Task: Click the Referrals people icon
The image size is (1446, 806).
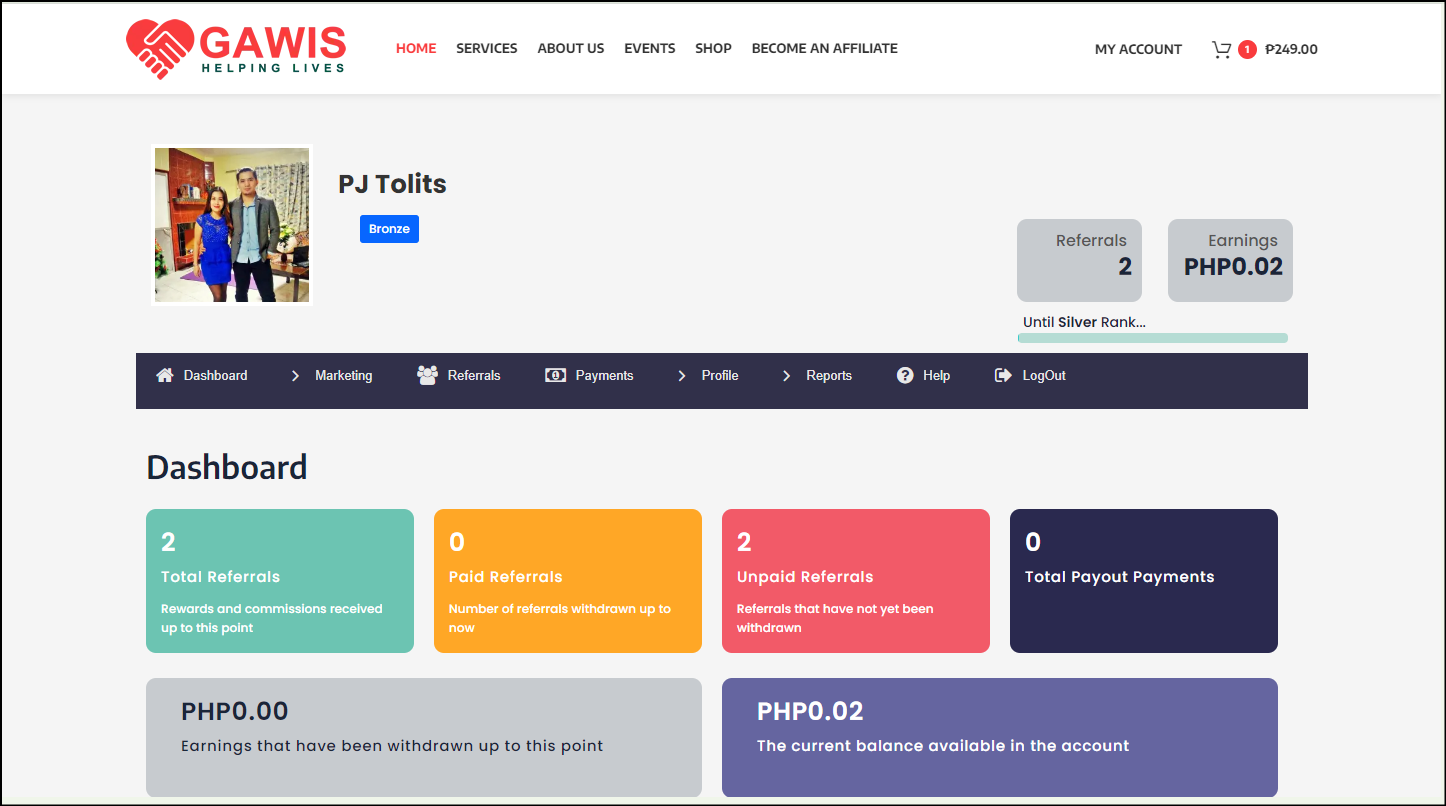Action: (427, 375)
